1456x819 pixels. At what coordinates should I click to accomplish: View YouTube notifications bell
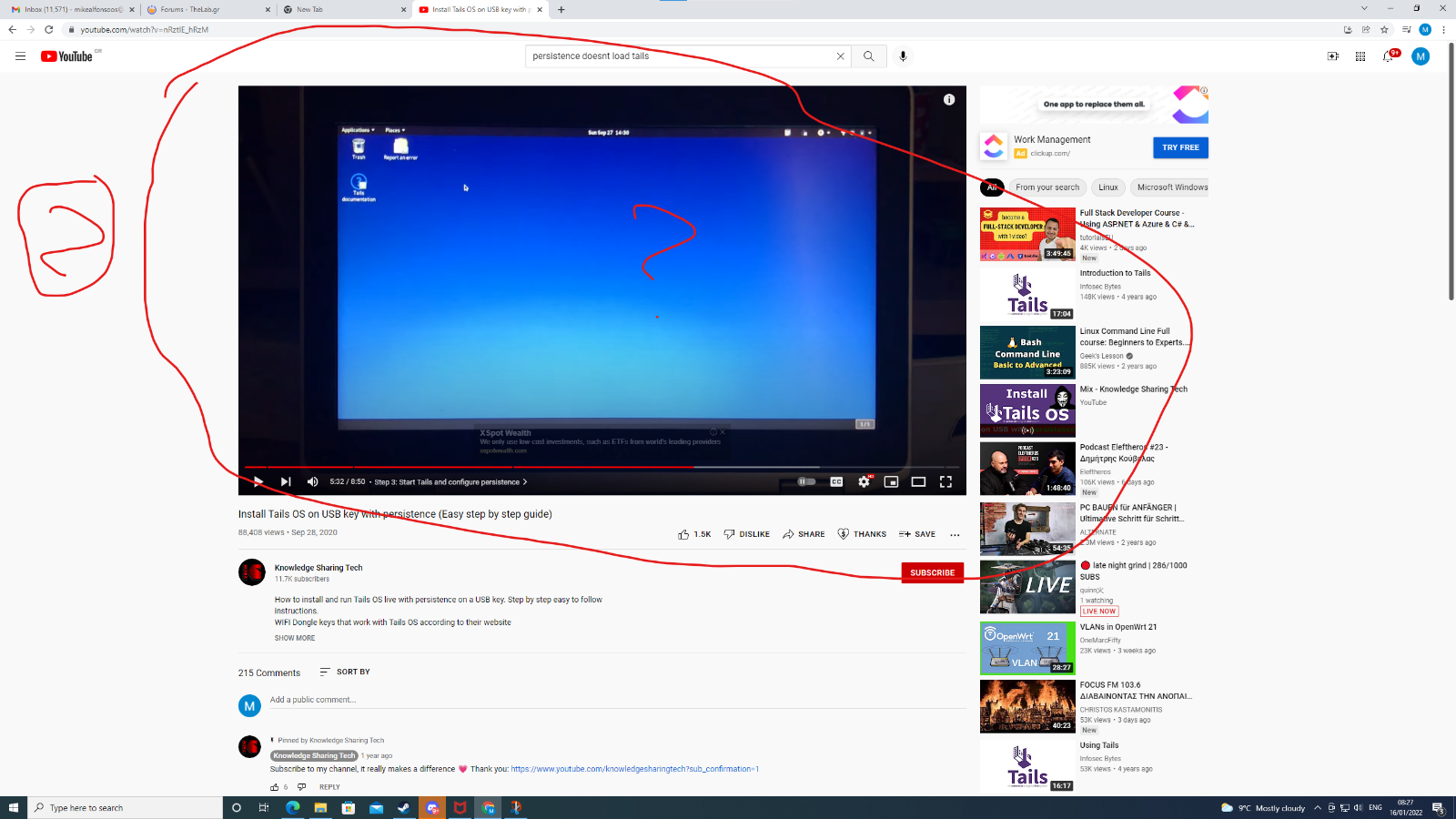1389,56
